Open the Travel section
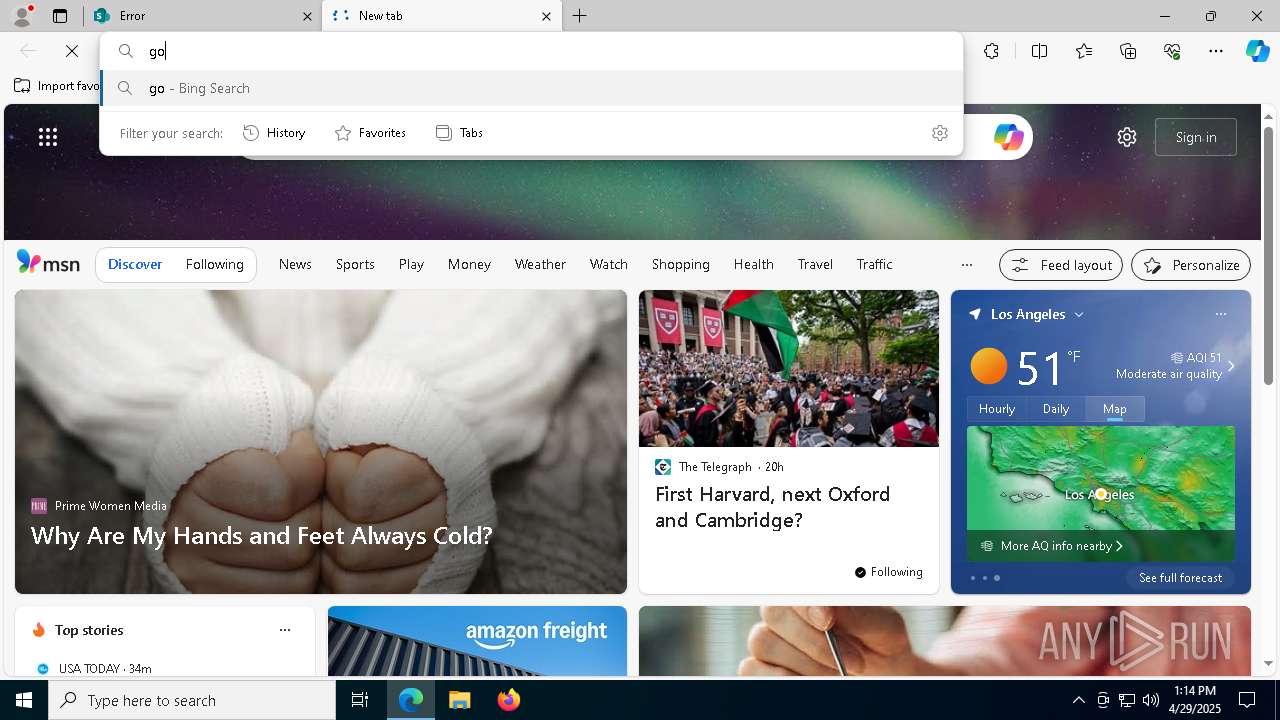The image size is (1280, 720). pos(815,264)
